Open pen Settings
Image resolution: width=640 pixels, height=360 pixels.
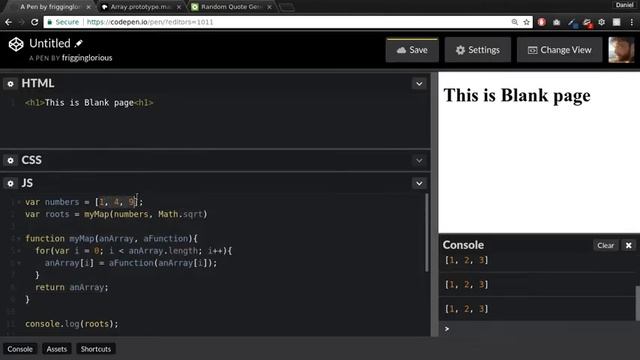click(478, 50)
